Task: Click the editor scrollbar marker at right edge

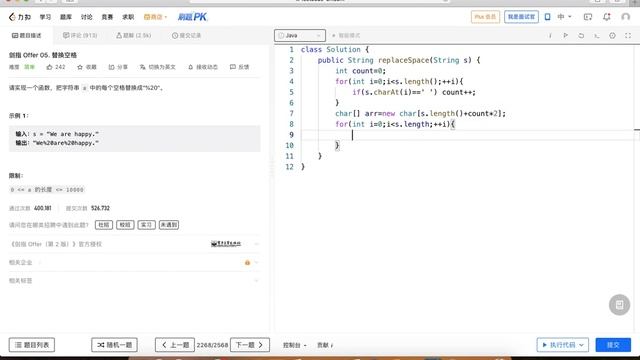Action: pos(637,130)
